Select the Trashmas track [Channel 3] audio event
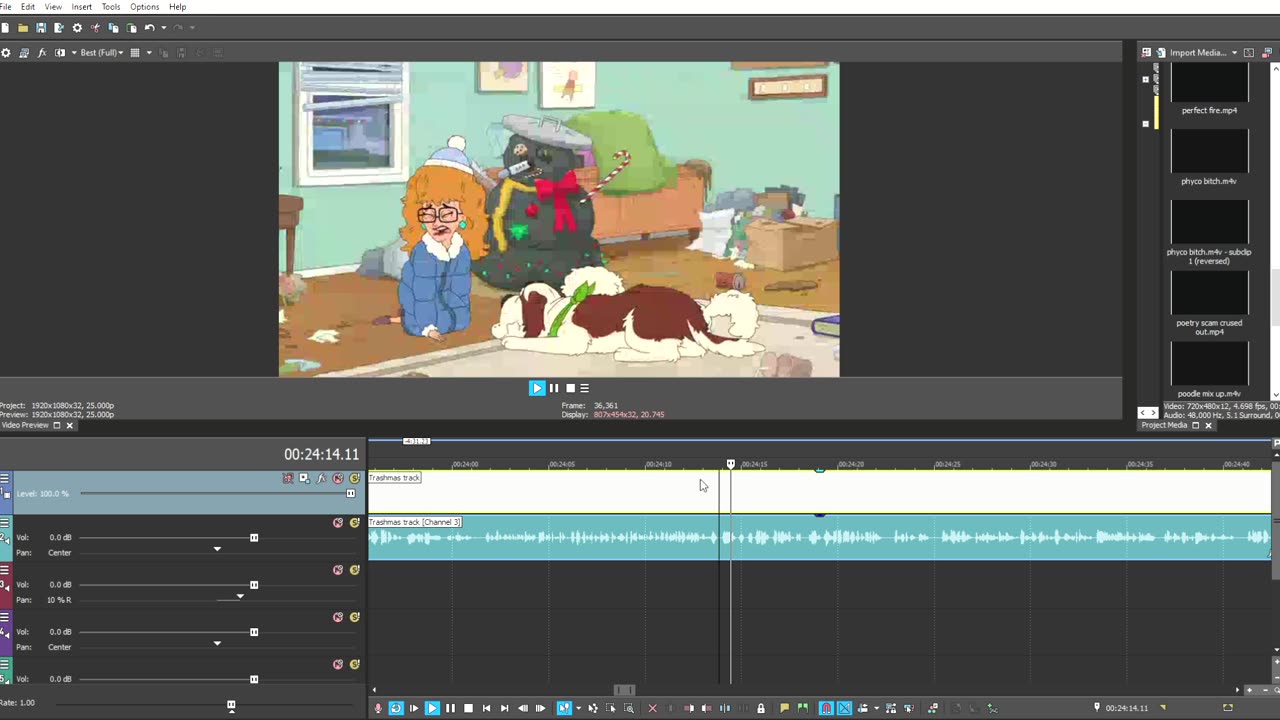The image size is (1280, 720). coord(820,537)
